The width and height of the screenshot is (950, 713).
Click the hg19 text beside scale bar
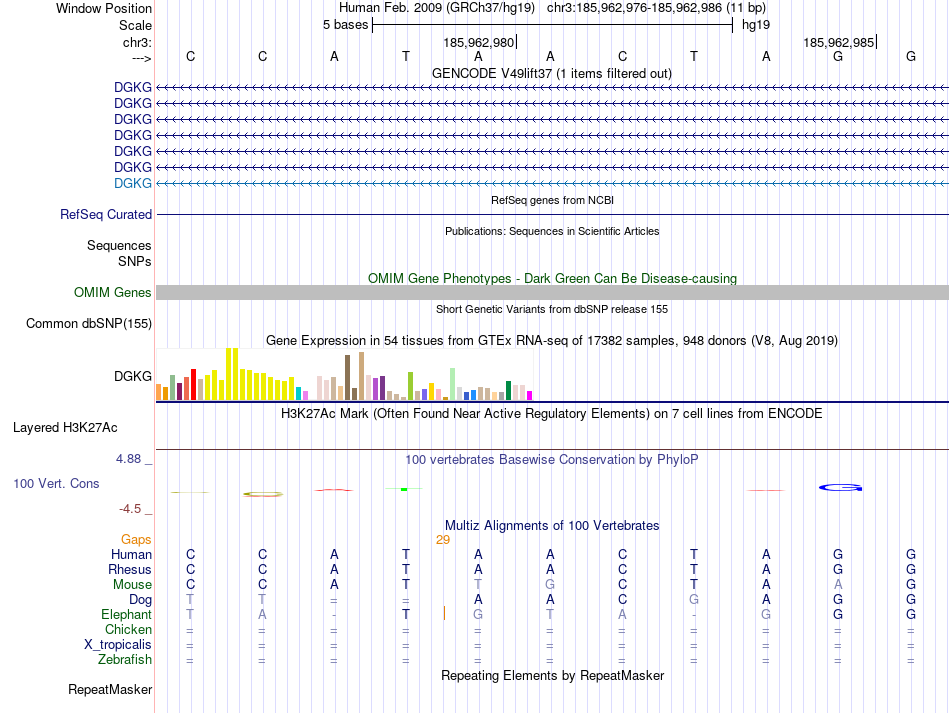coord(756,25)
